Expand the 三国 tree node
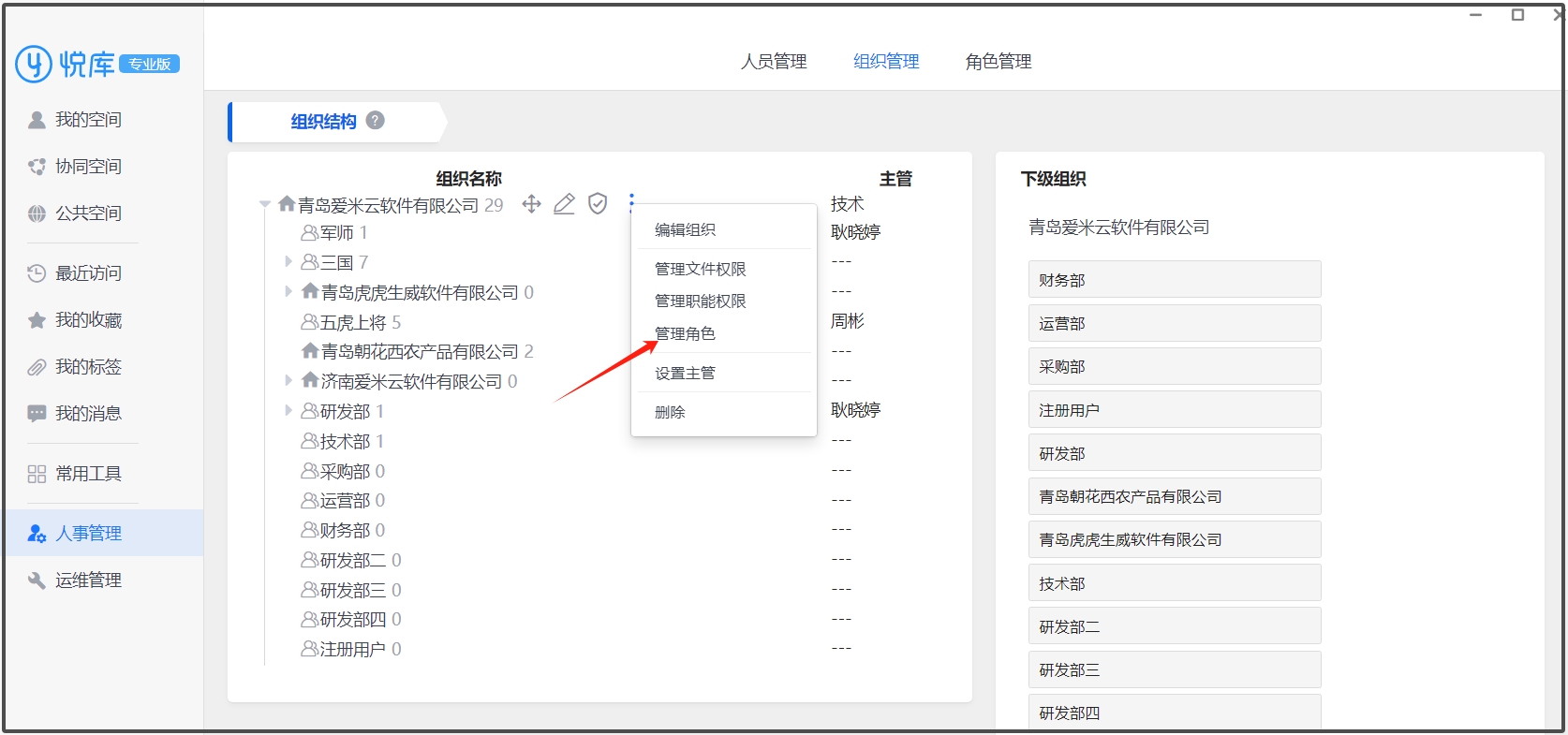Screen dimensions: 1568x735 [288, 261]
